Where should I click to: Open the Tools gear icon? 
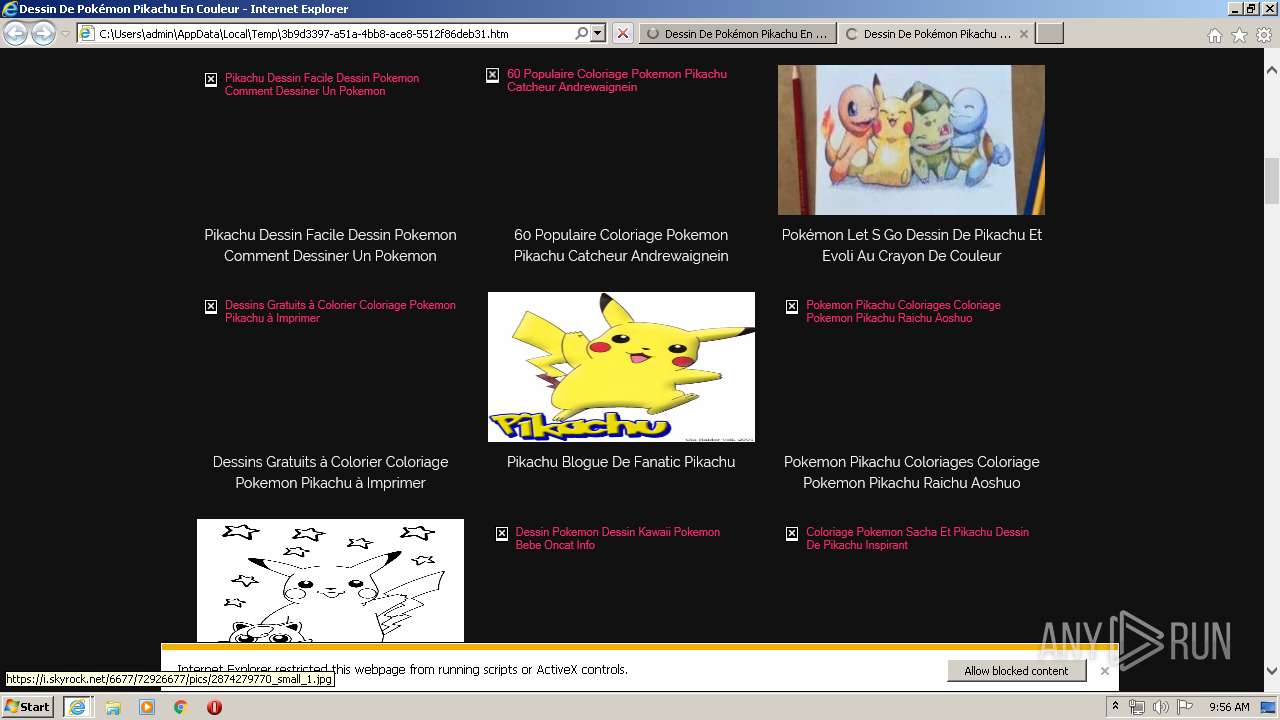1264,35
